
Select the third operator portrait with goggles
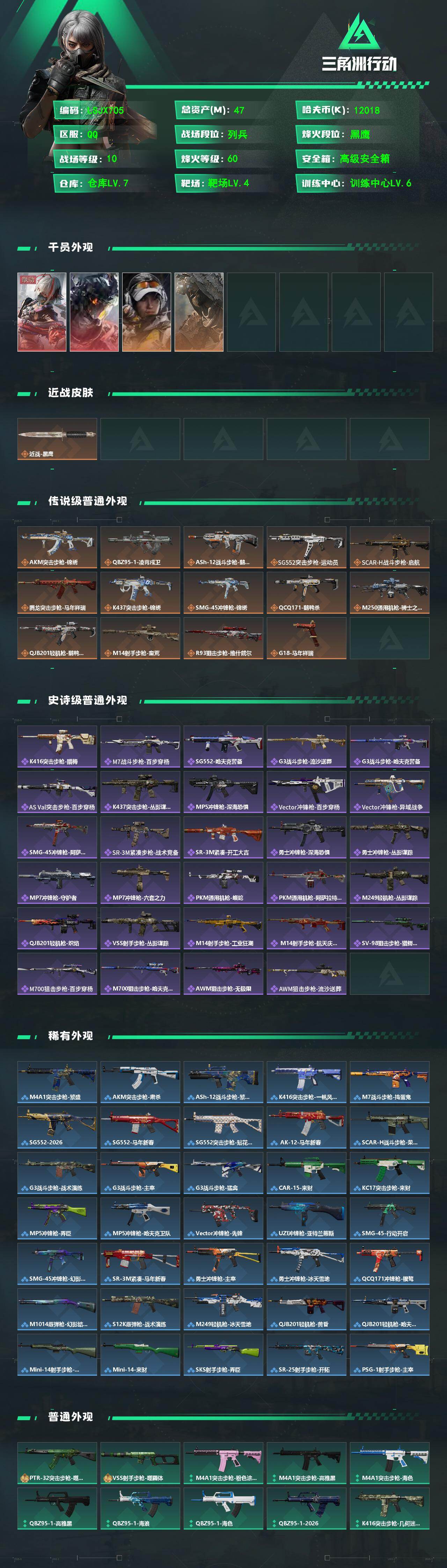(147, 312)
